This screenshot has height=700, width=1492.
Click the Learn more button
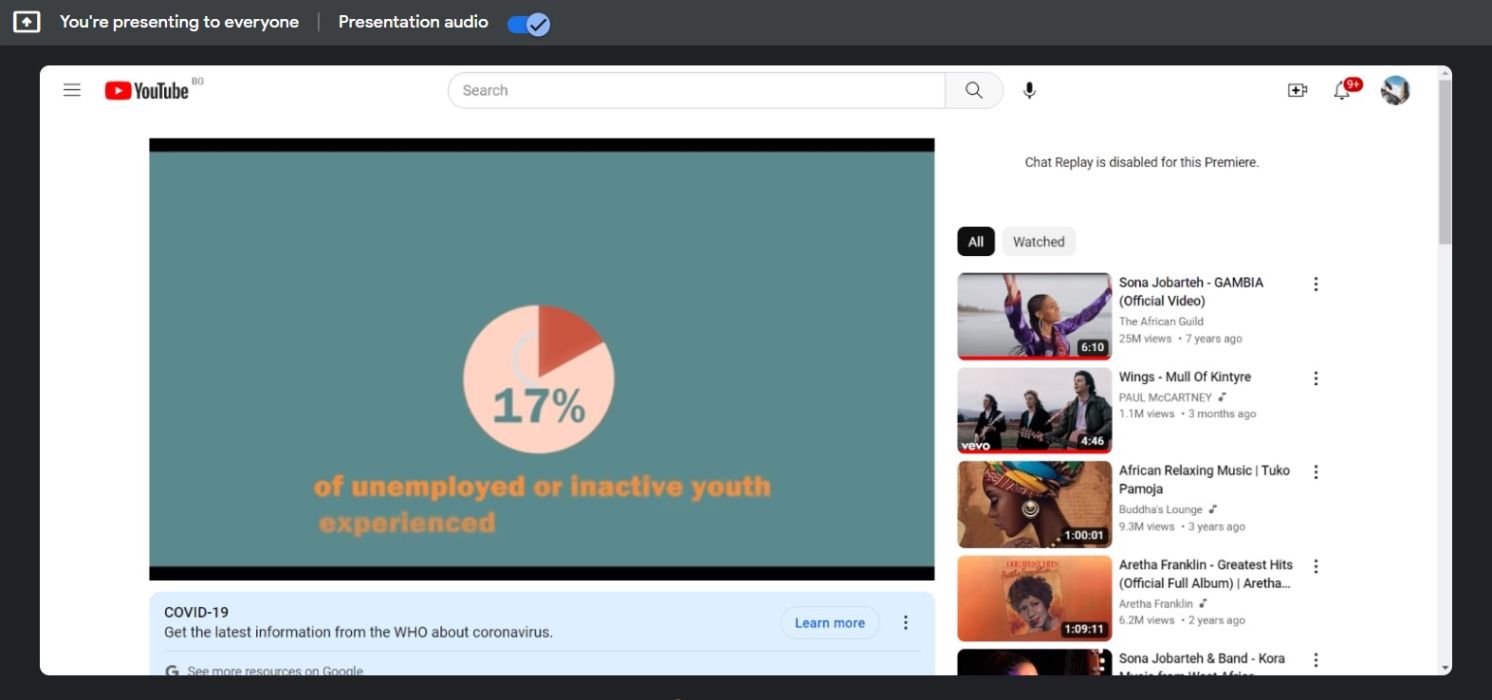(830, 623)
